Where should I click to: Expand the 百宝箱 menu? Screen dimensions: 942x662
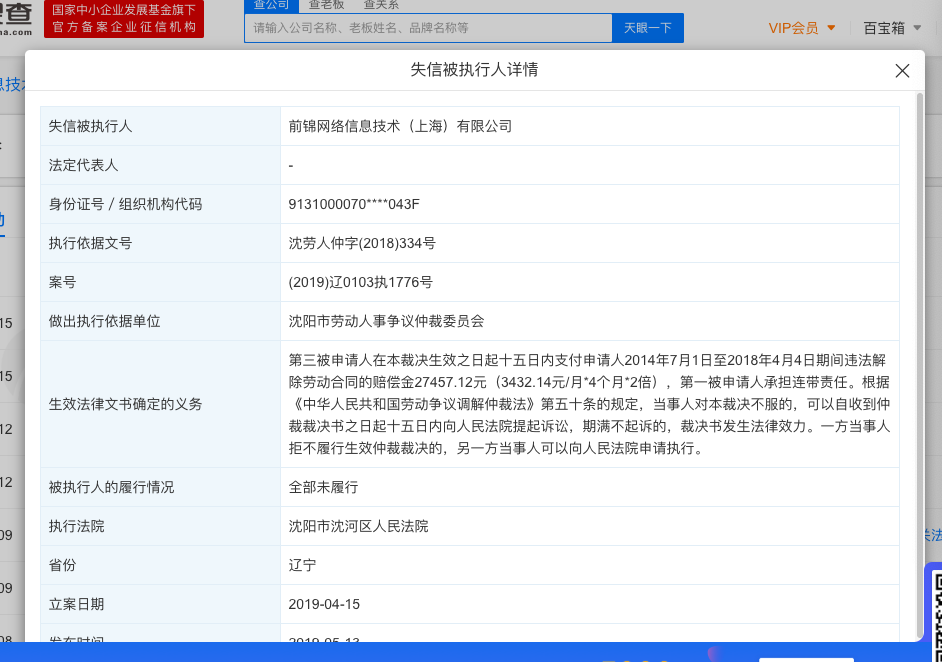[892, 28]
